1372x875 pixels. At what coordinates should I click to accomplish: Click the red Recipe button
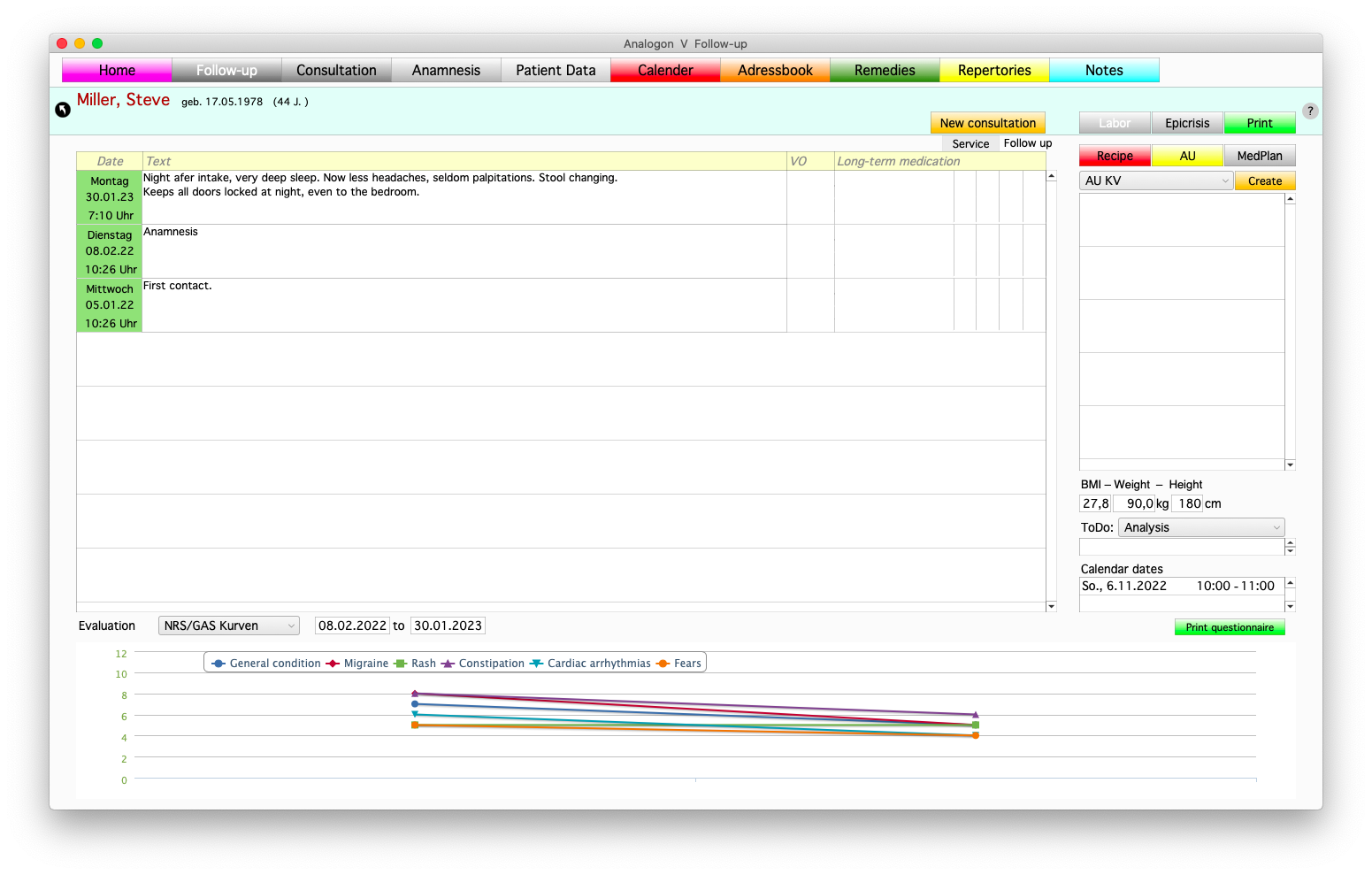tap(1115, 156)
